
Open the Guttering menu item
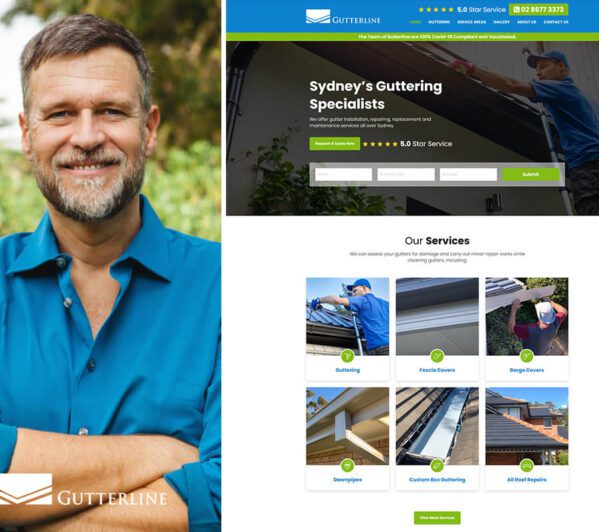tap(439, 22)
